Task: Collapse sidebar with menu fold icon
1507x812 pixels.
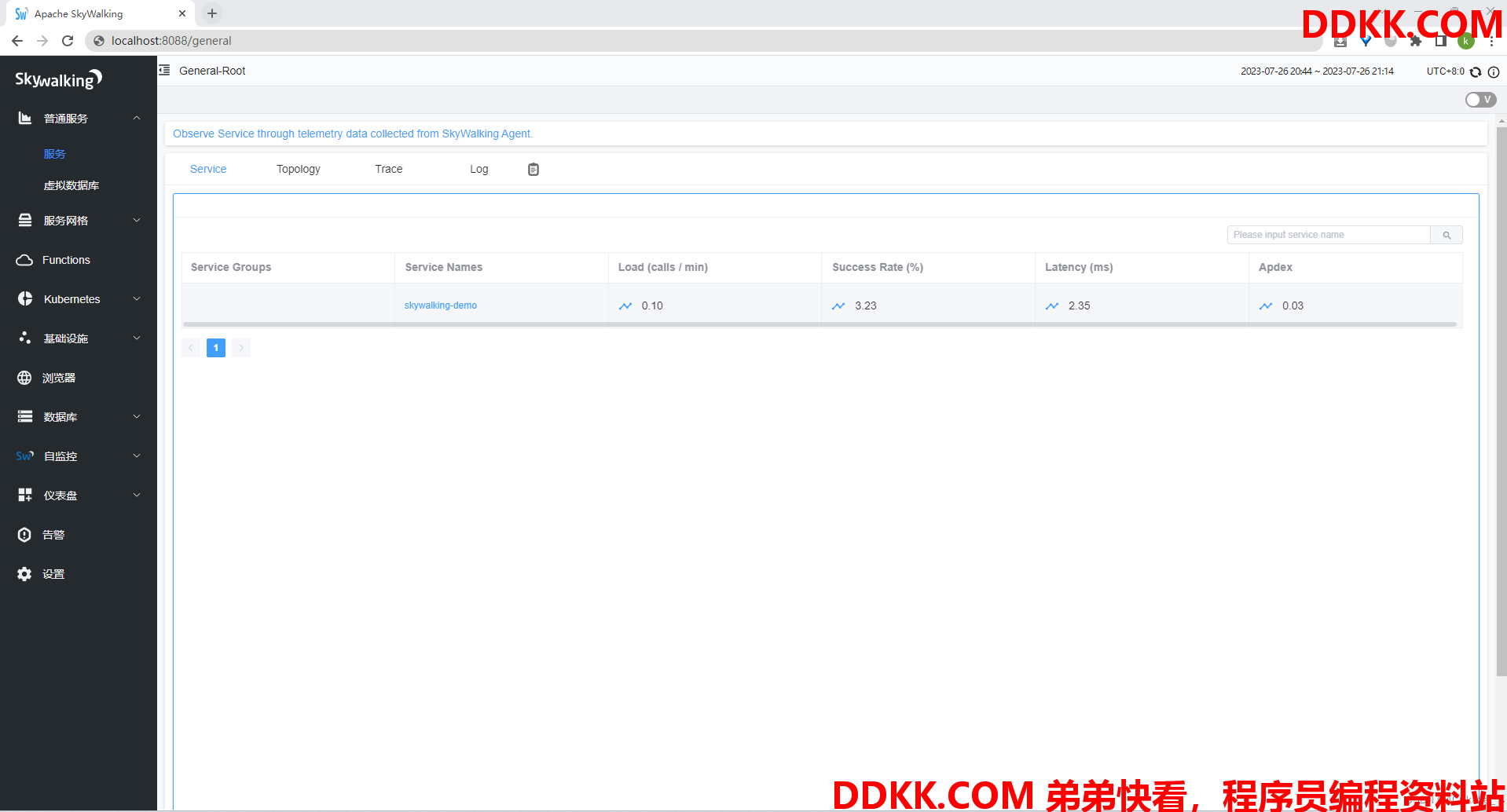Action: (164, 70)
